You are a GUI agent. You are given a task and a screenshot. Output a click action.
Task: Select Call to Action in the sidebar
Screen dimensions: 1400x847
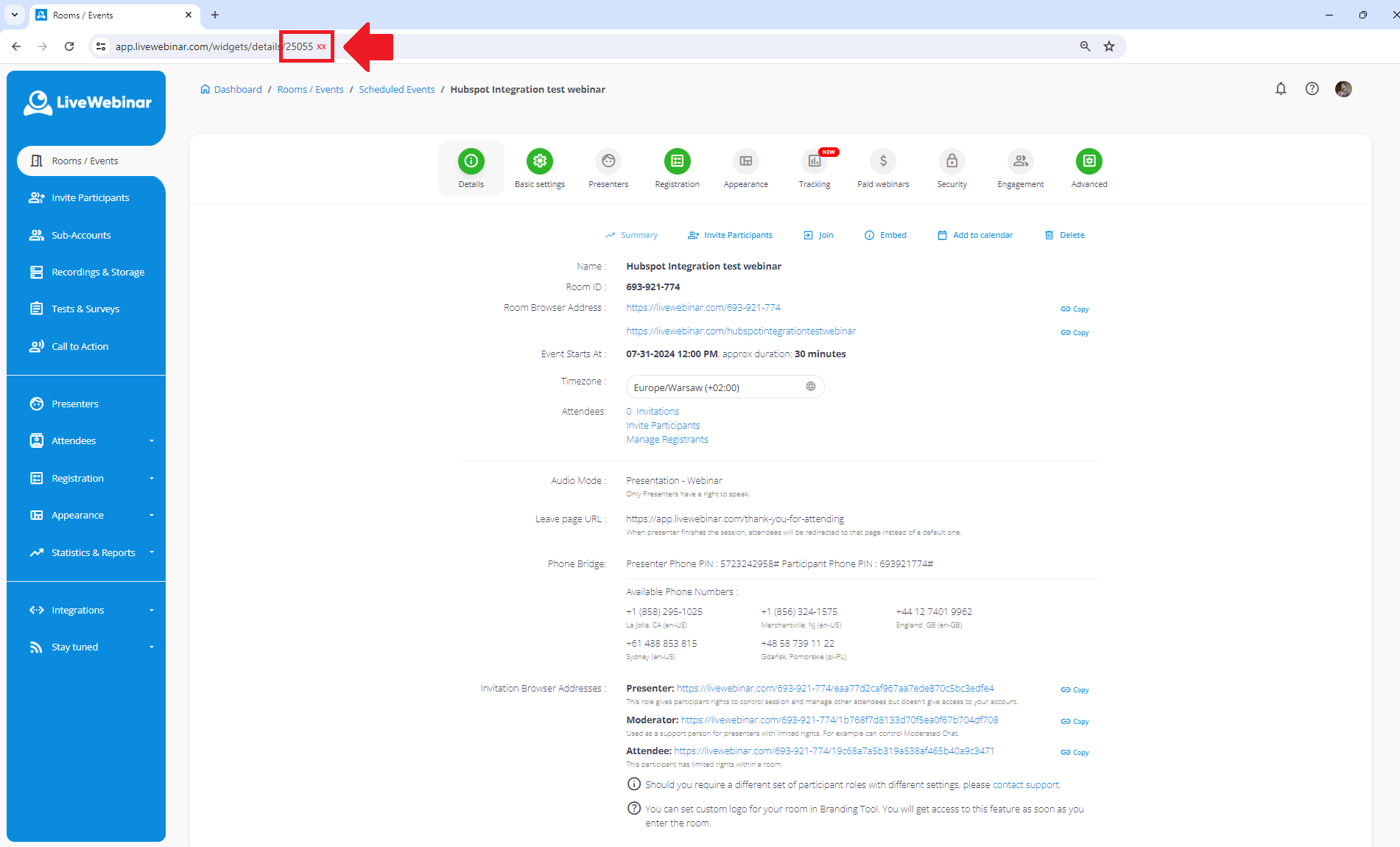pos(79,346)
